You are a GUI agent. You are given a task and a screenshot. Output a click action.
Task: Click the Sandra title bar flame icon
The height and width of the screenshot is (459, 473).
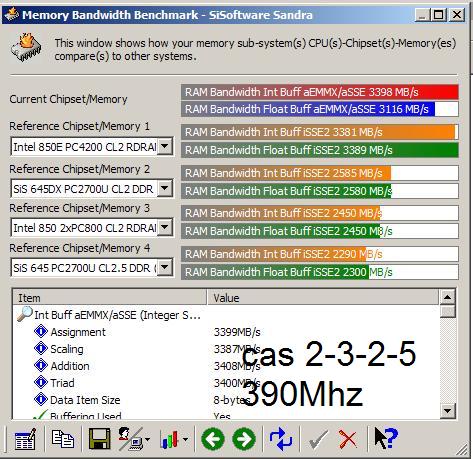coord(12,14)
